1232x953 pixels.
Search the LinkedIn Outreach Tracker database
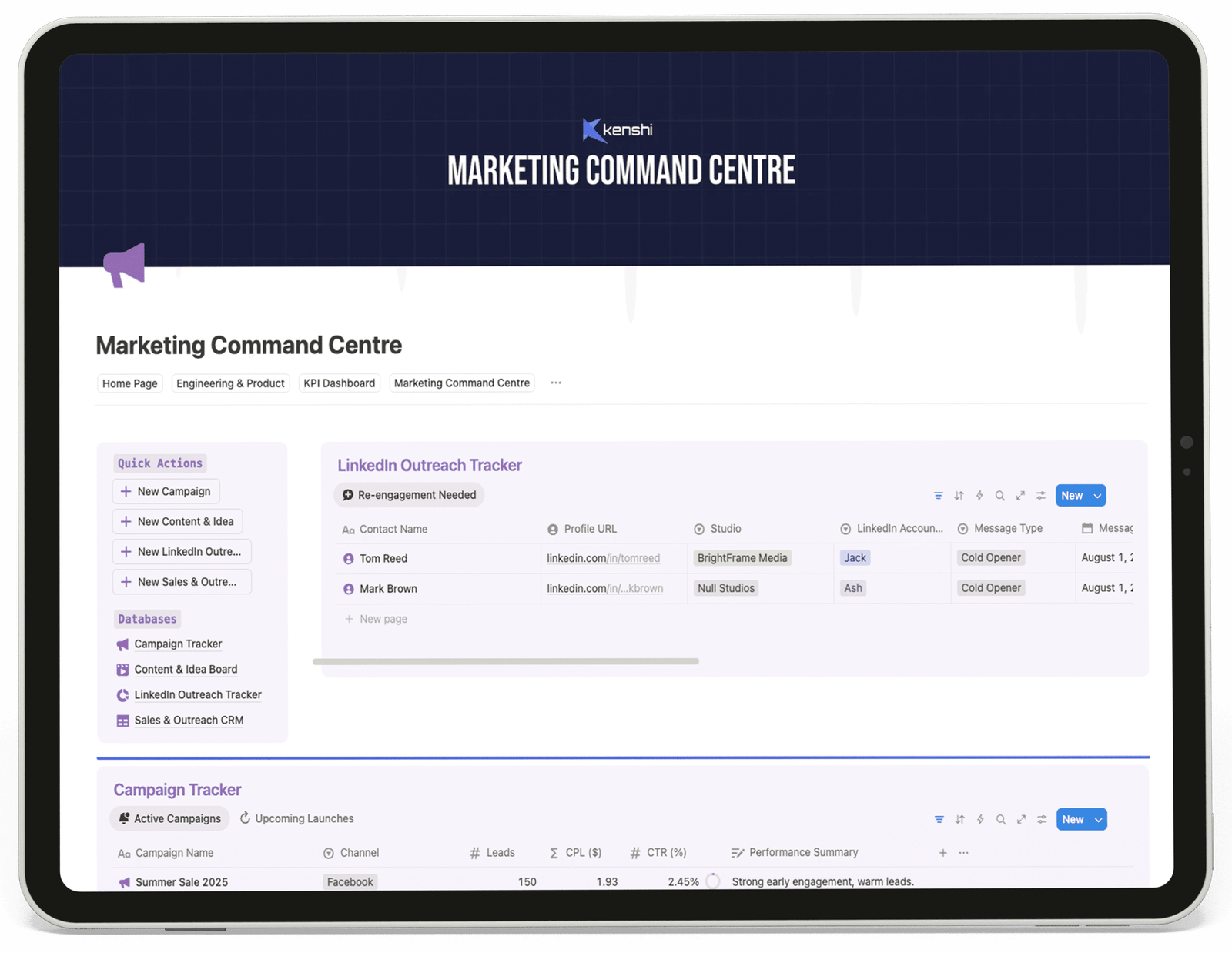[x=999, y=496]
